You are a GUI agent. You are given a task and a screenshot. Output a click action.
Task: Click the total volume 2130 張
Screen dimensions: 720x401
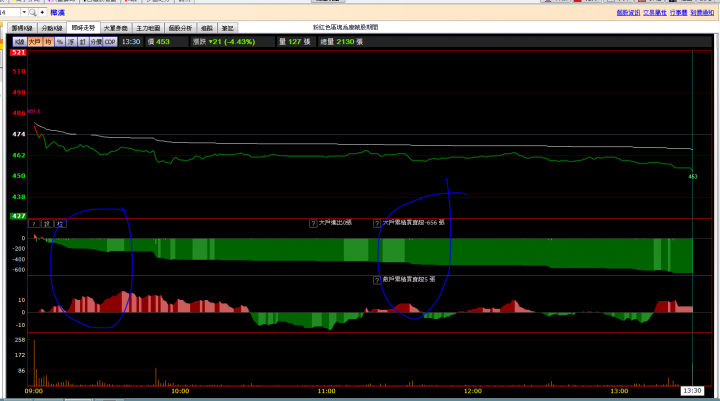pos(349,42)
